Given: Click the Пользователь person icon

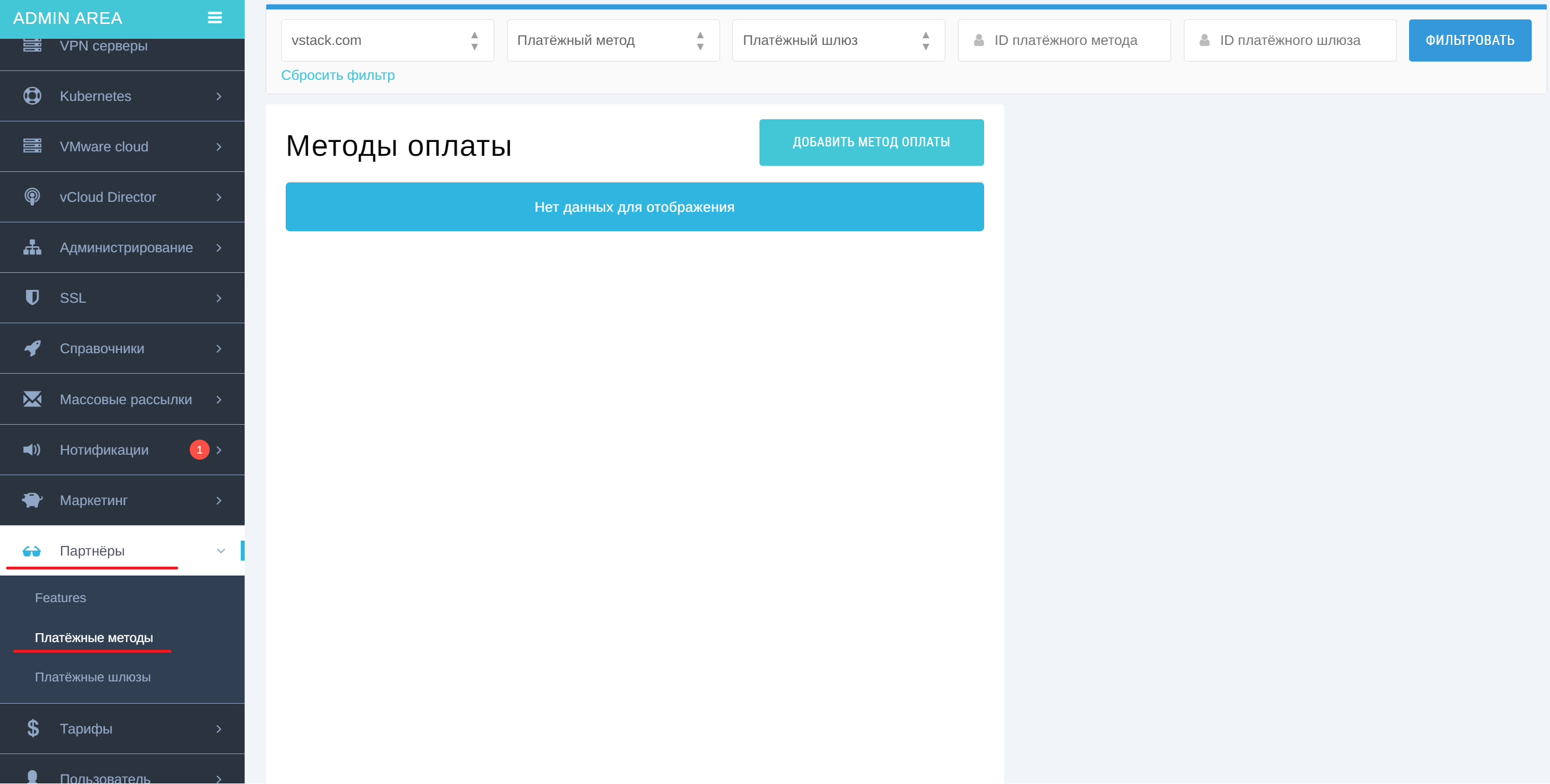Looking at the screenshot, I should click(x=33, y=777).
